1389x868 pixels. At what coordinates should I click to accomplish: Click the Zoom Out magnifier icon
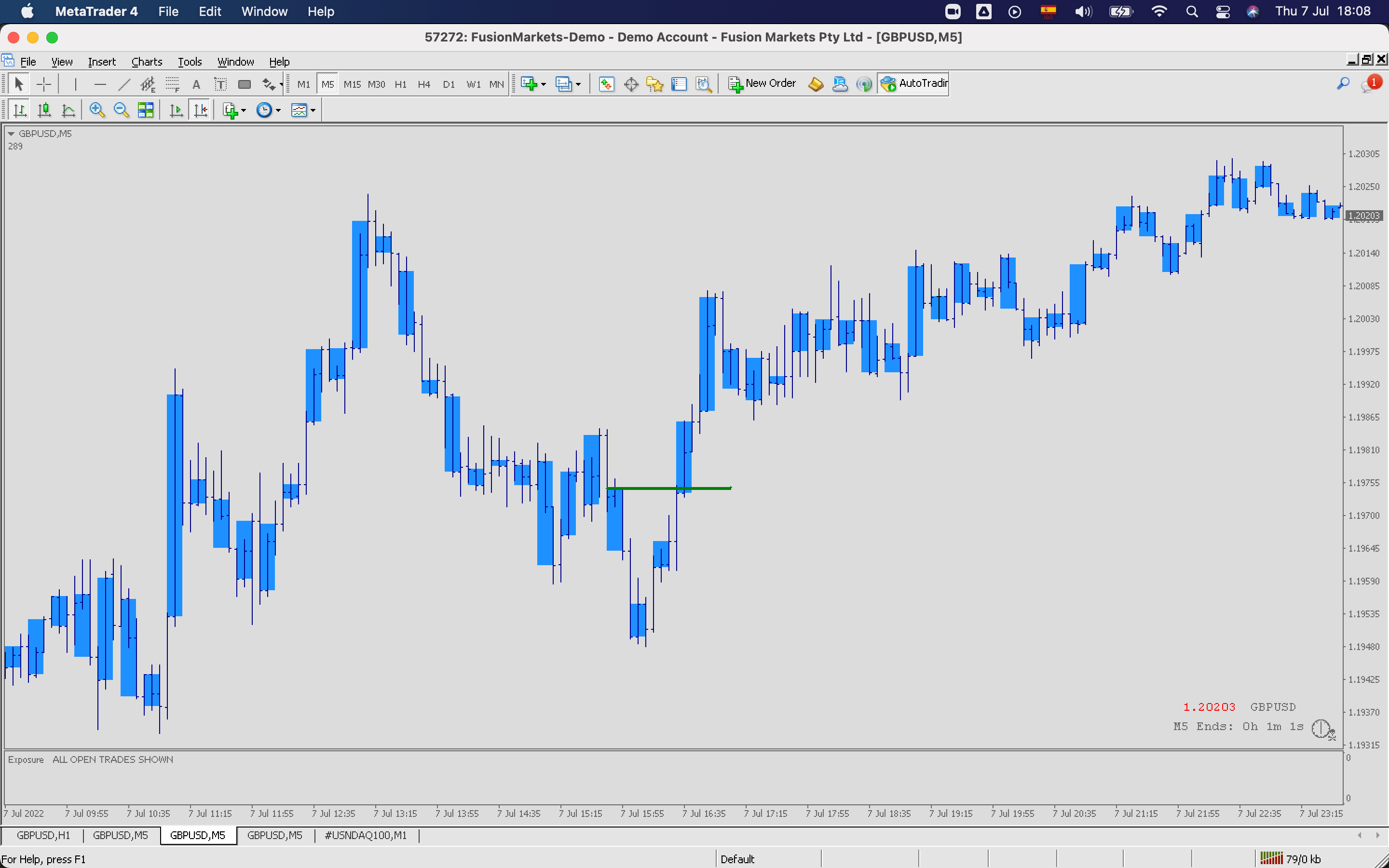[121, 110]
